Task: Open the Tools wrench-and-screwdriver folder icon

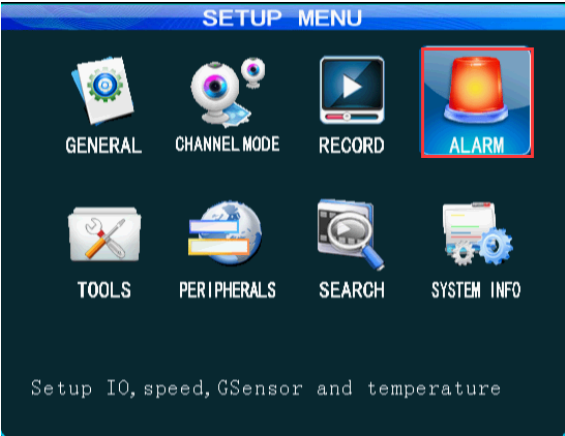Action: (x=104, y=234)
